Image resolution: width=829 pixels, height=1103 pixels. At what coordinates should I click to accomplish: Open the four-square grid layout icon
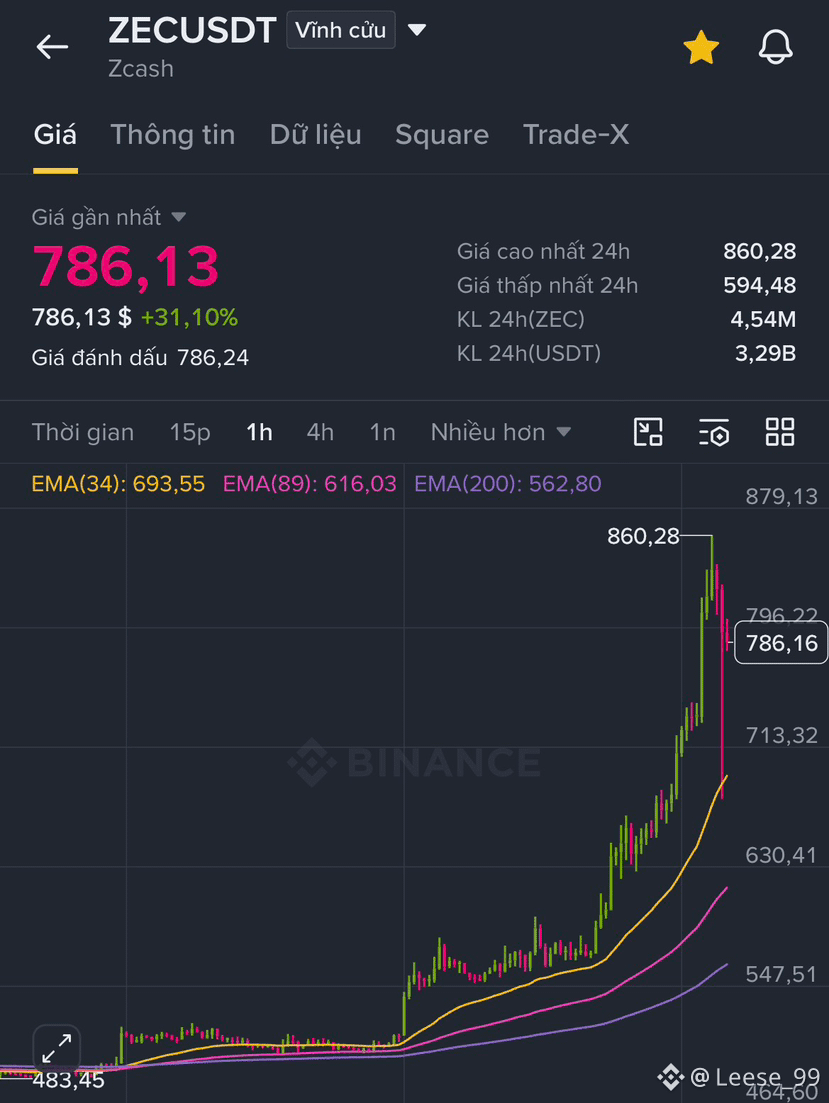[780, 432]
